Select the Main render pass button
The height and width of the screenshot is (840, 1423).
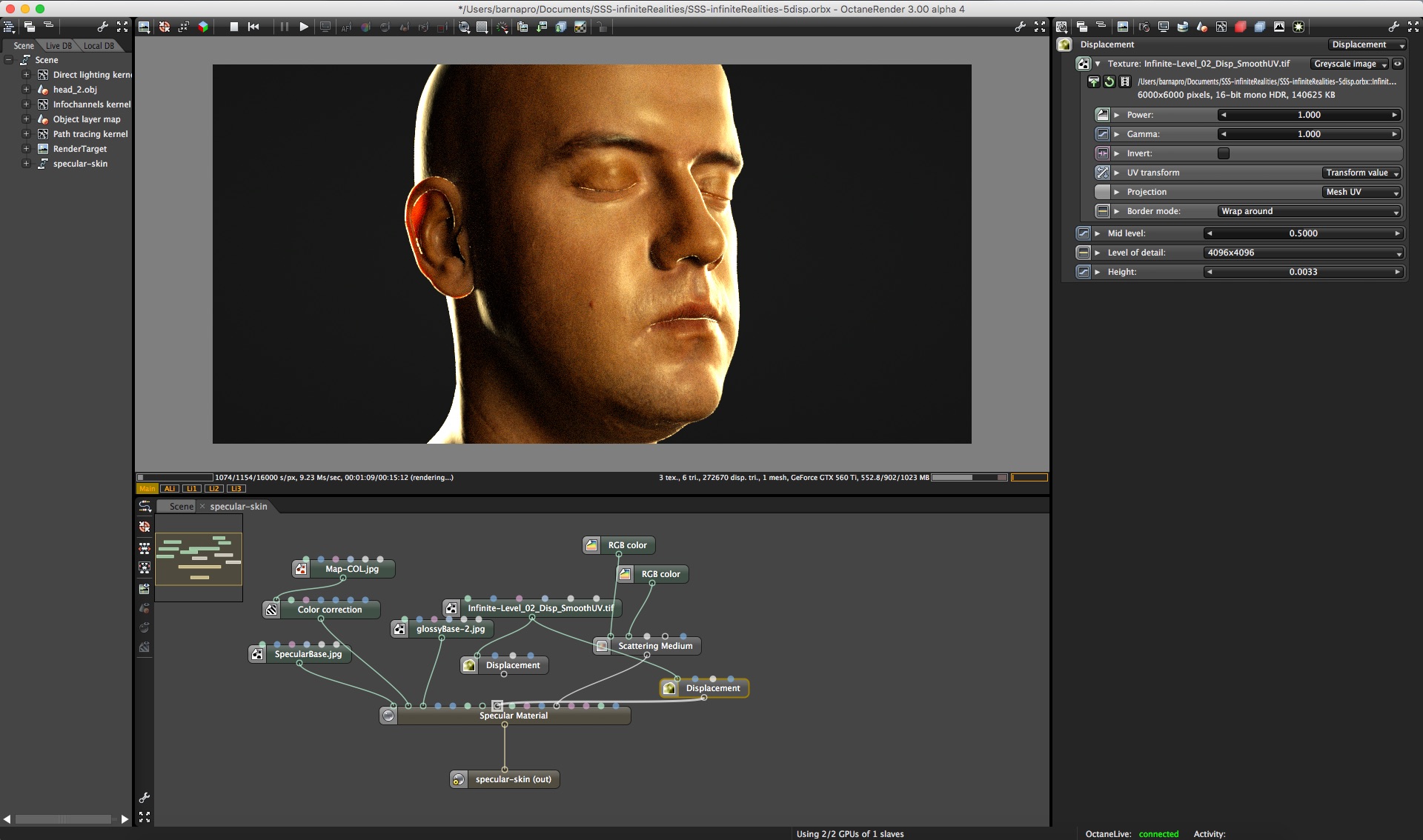point(147,489)
